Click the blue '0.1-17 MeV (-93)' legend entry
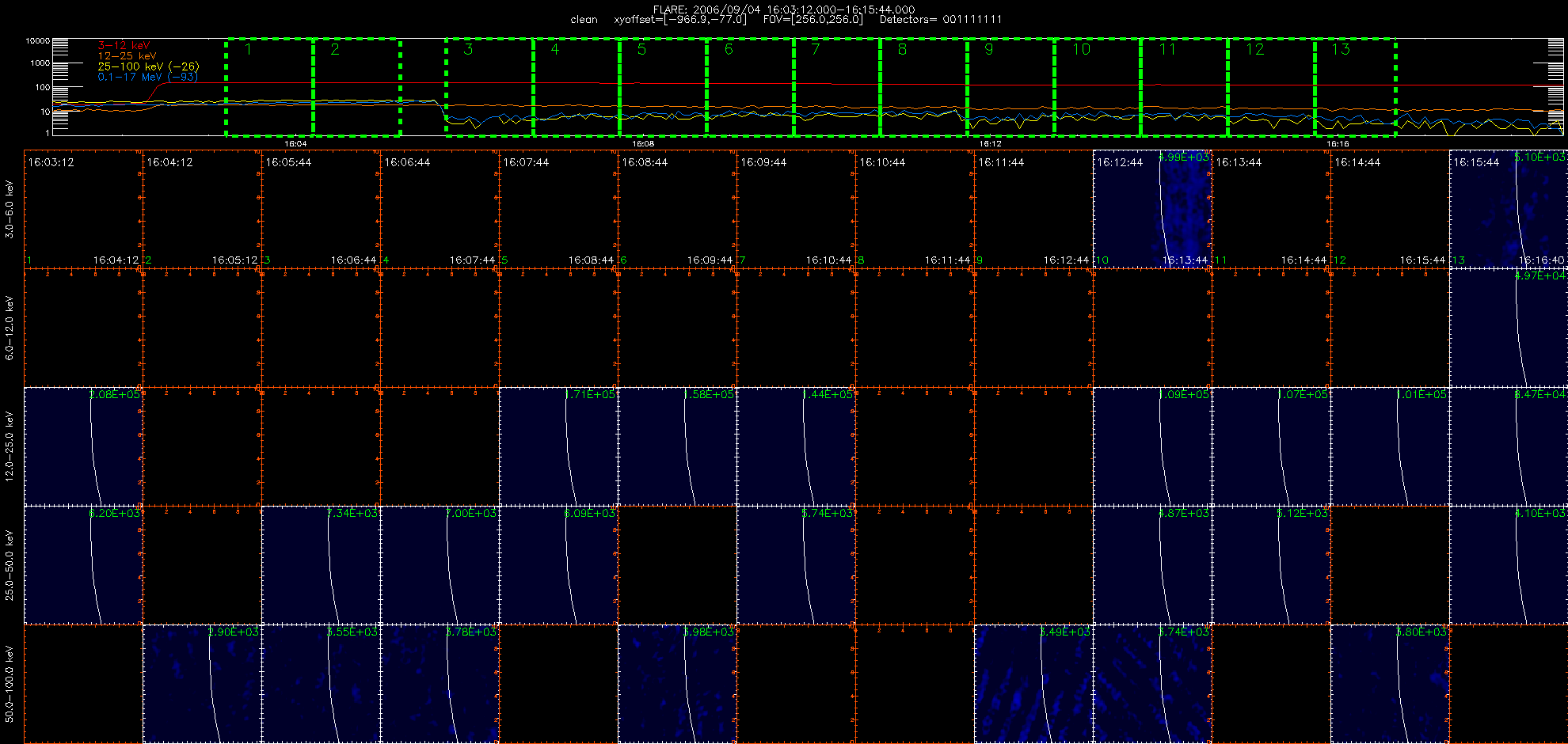The width and height of the screenshot is (1568, 744). [147, 77]
